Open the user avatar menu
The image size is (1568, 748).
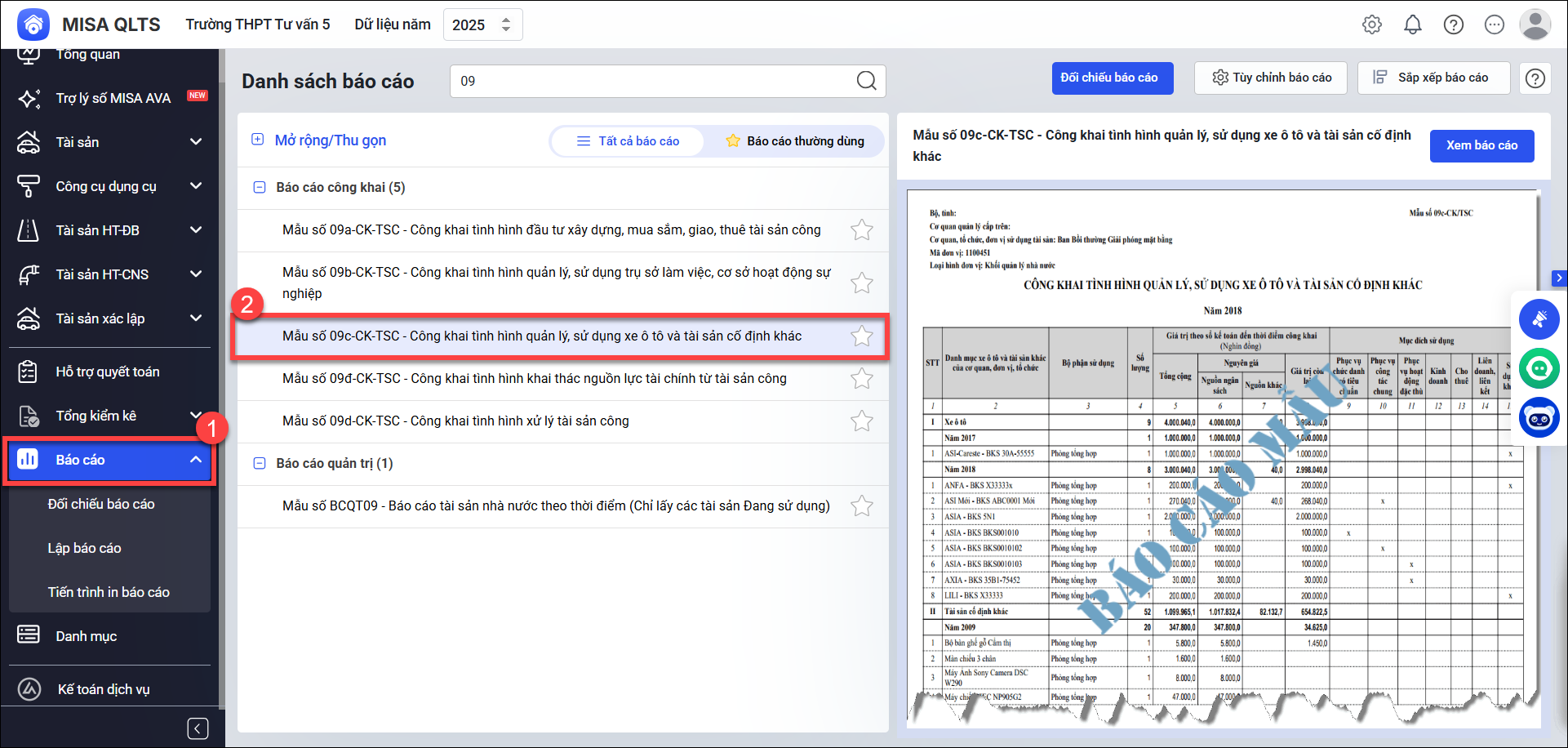1535,24
